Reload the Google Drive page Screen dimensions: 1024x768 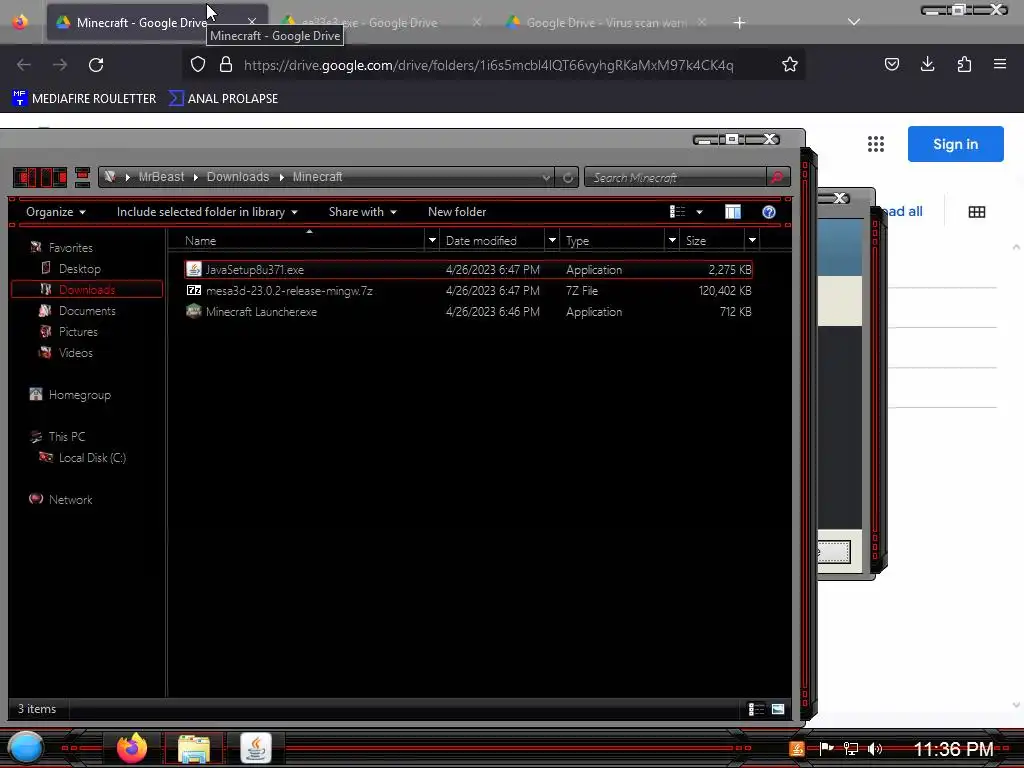(96, 65)
